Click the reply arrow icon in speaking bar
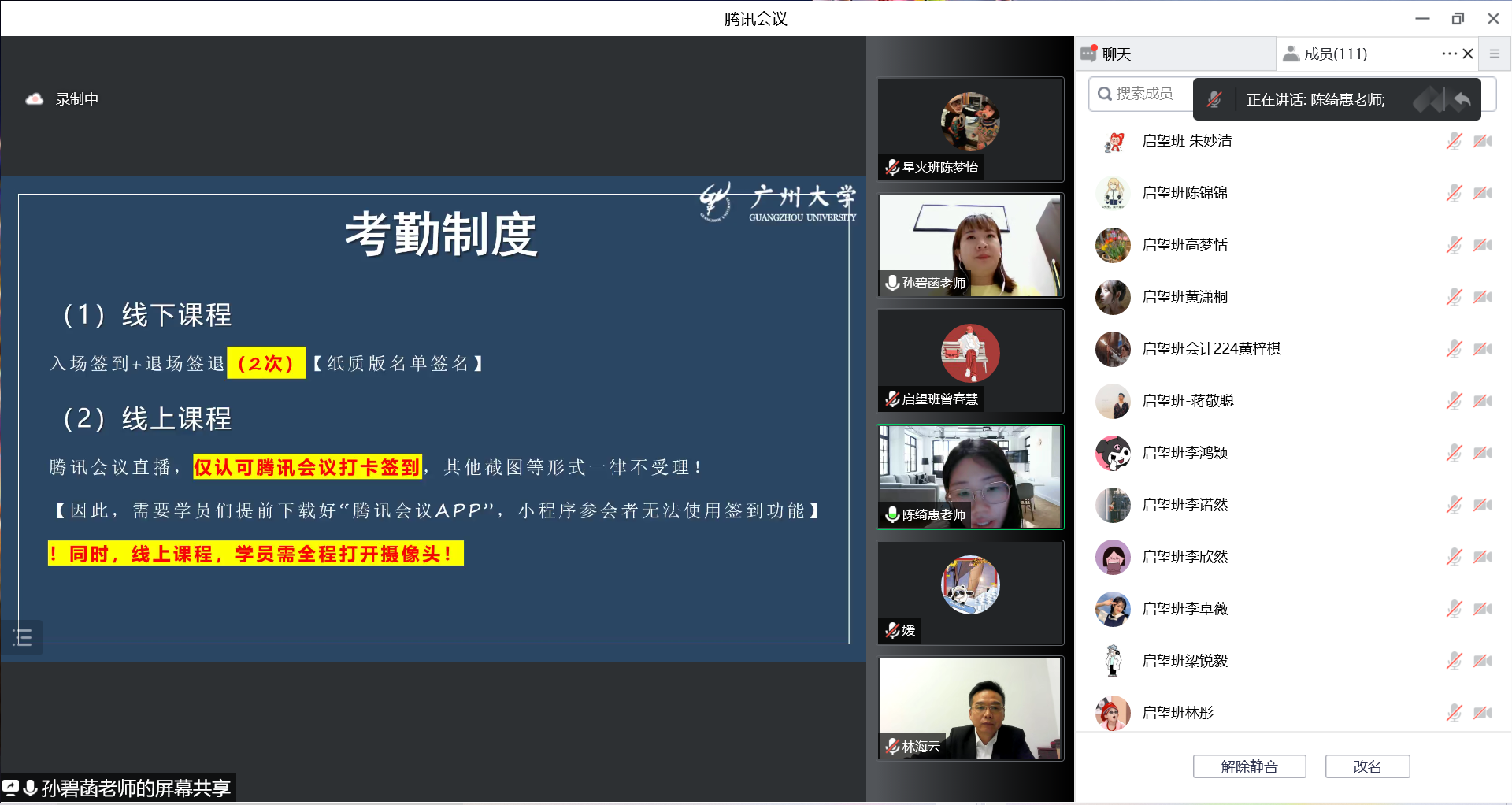 (x=1462, y=100)
